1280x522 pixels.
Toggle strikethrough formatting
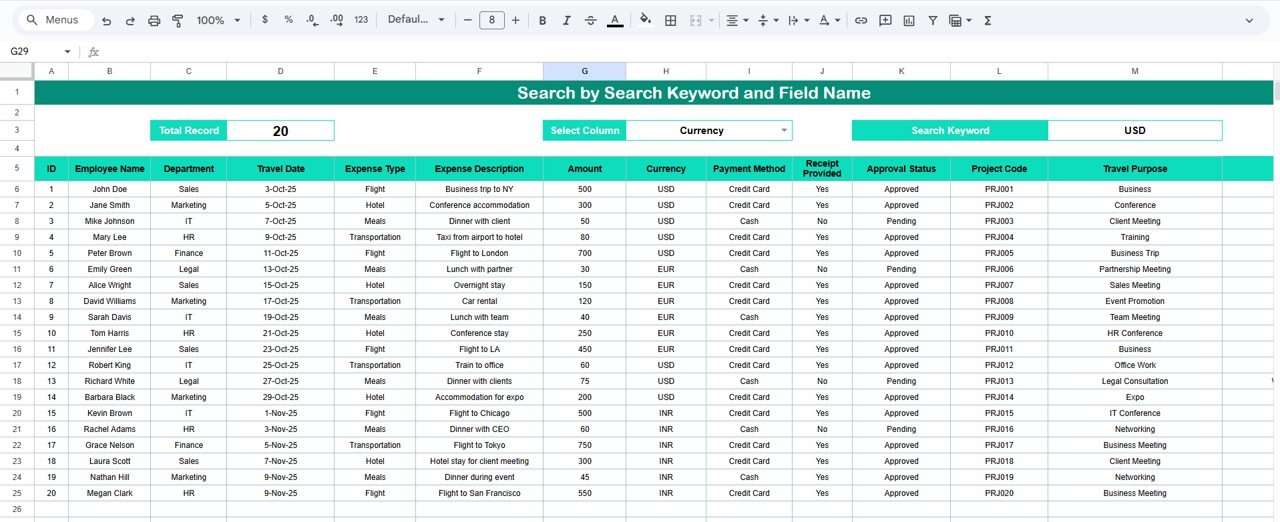tap(590, 20)
